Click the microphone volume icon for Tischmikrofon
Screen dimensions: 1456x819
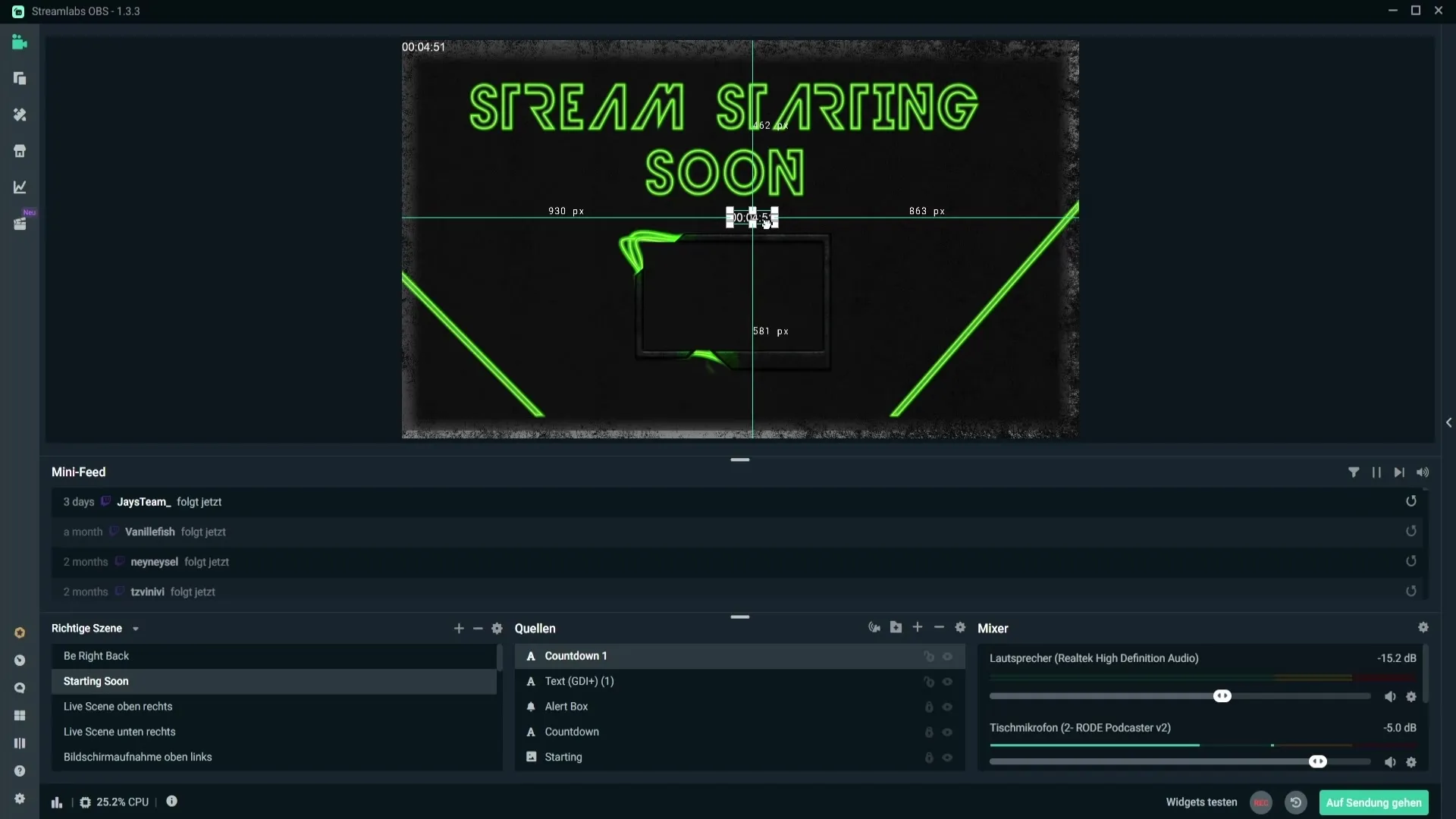1390,761
